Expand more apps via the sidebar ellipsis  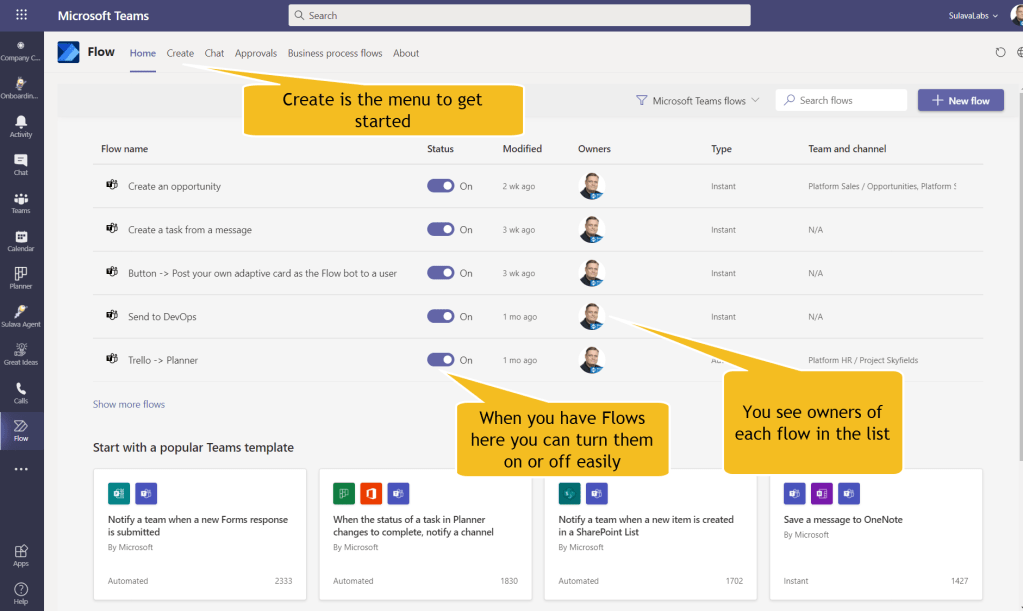[21, 469]
